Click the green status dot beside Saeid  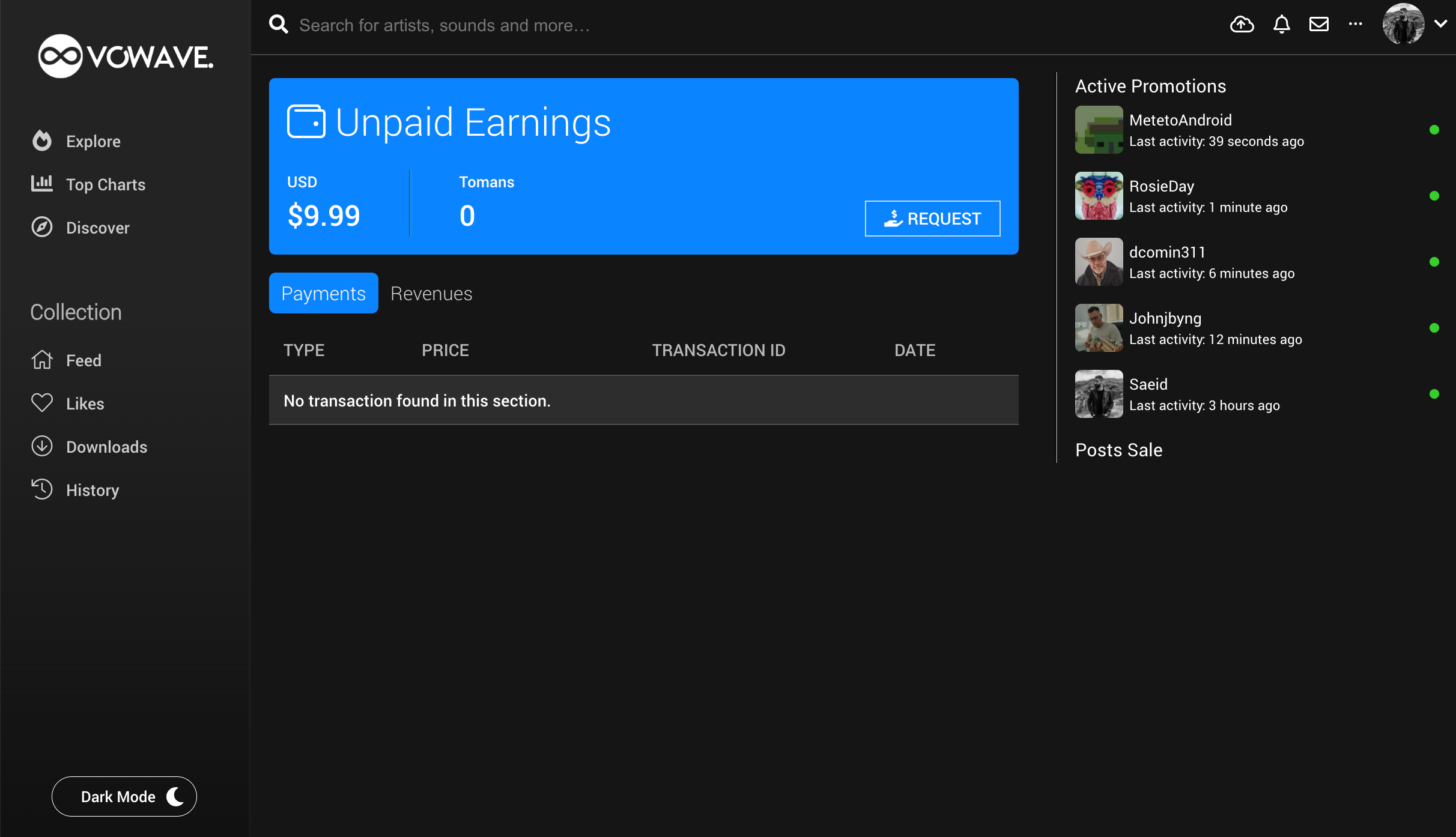(1436, 394)
